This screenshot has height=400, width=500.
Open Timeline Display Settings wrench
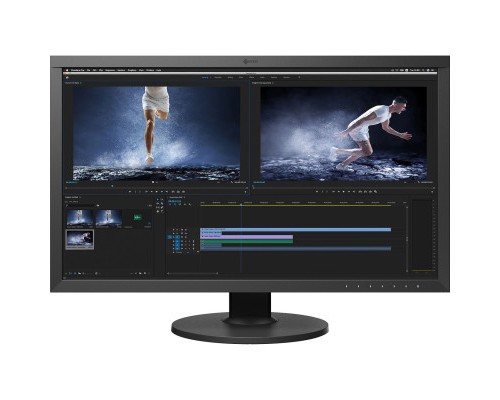[x=190, y=204]
